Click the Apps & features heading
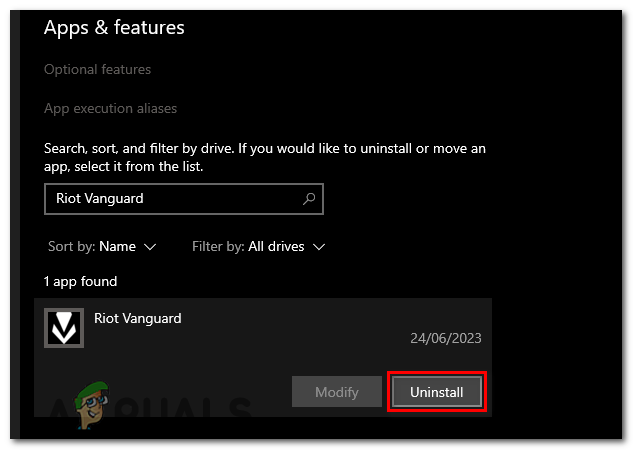 [114, 28]
